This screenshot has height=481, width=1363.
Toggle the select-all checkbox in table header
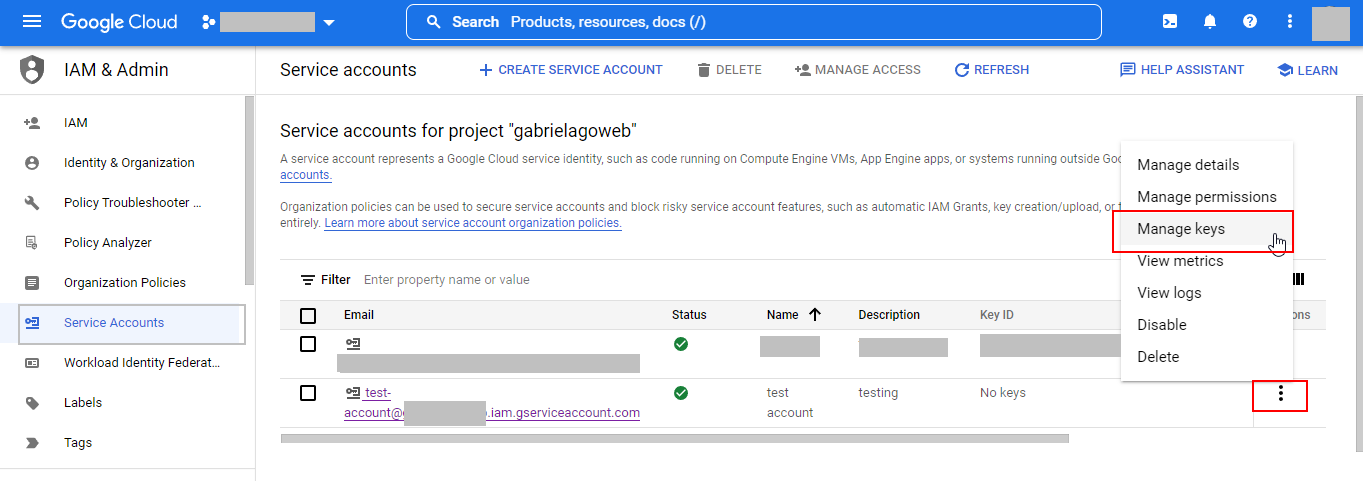click(308, 316)
